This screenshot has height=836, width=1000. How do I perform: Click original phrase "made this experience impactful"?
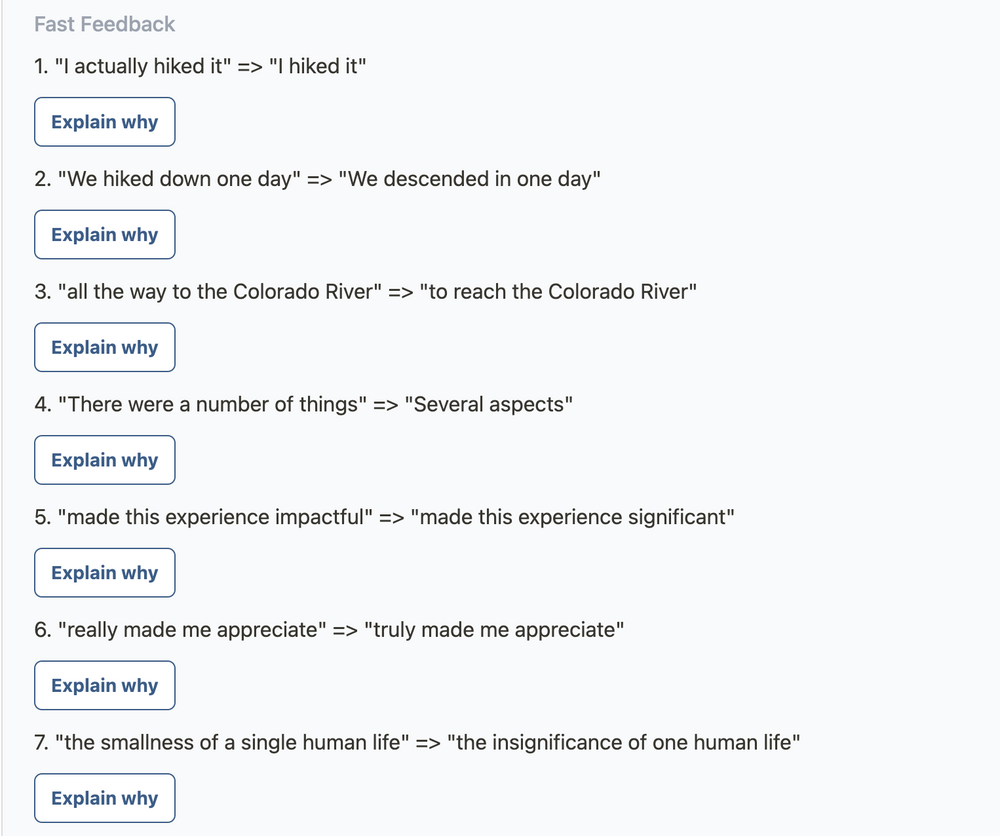216,518
